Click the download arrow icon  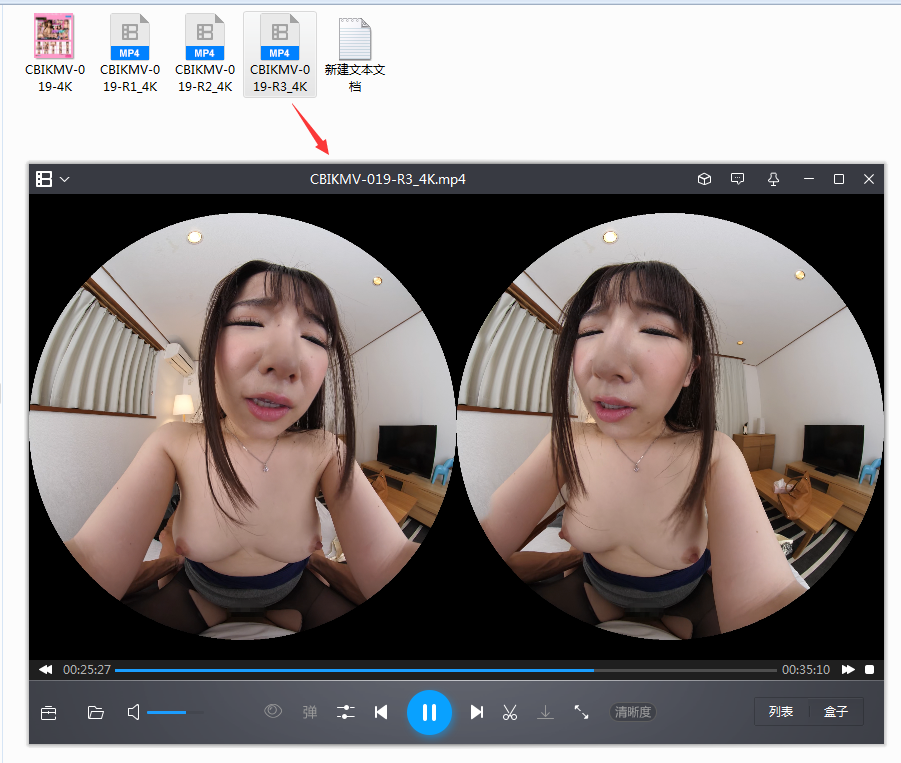(545, 712)
